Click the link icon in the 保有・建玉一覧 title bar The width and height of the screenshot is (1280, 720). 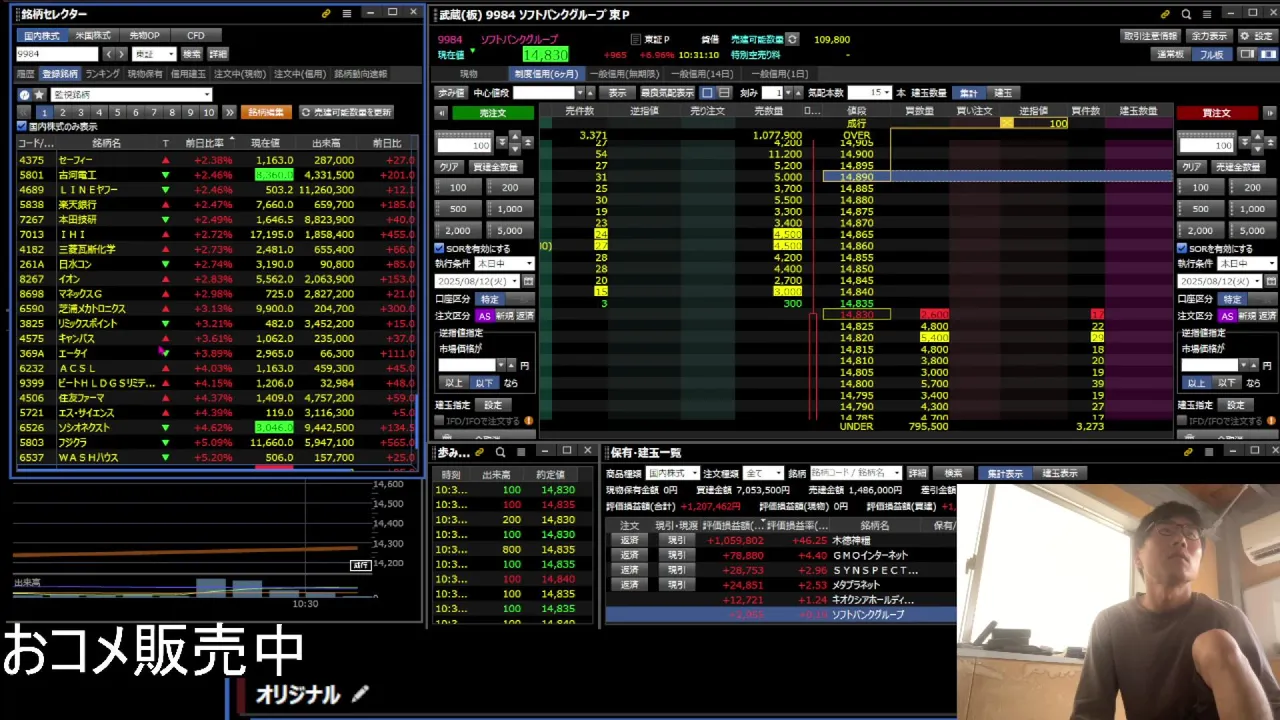click(1188, 452)
